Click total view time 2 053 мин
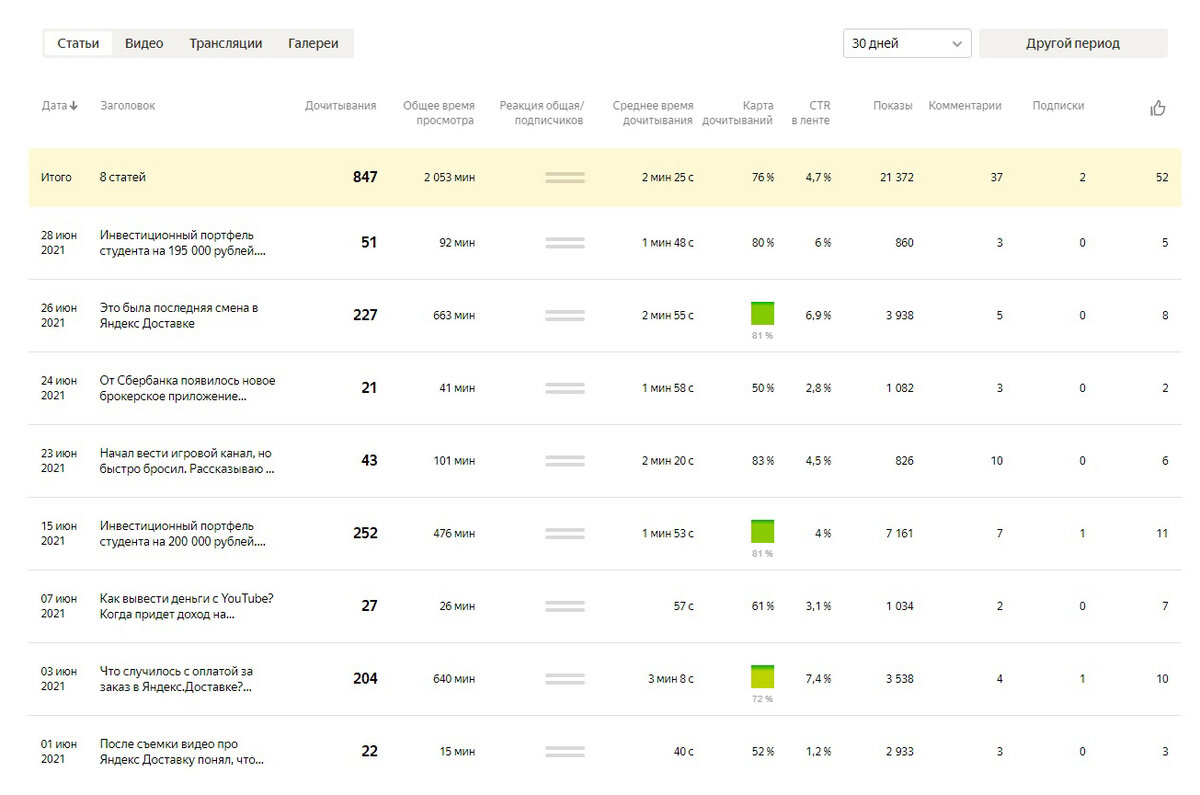Screen dimensions: 1200x795 pos(449,177)
